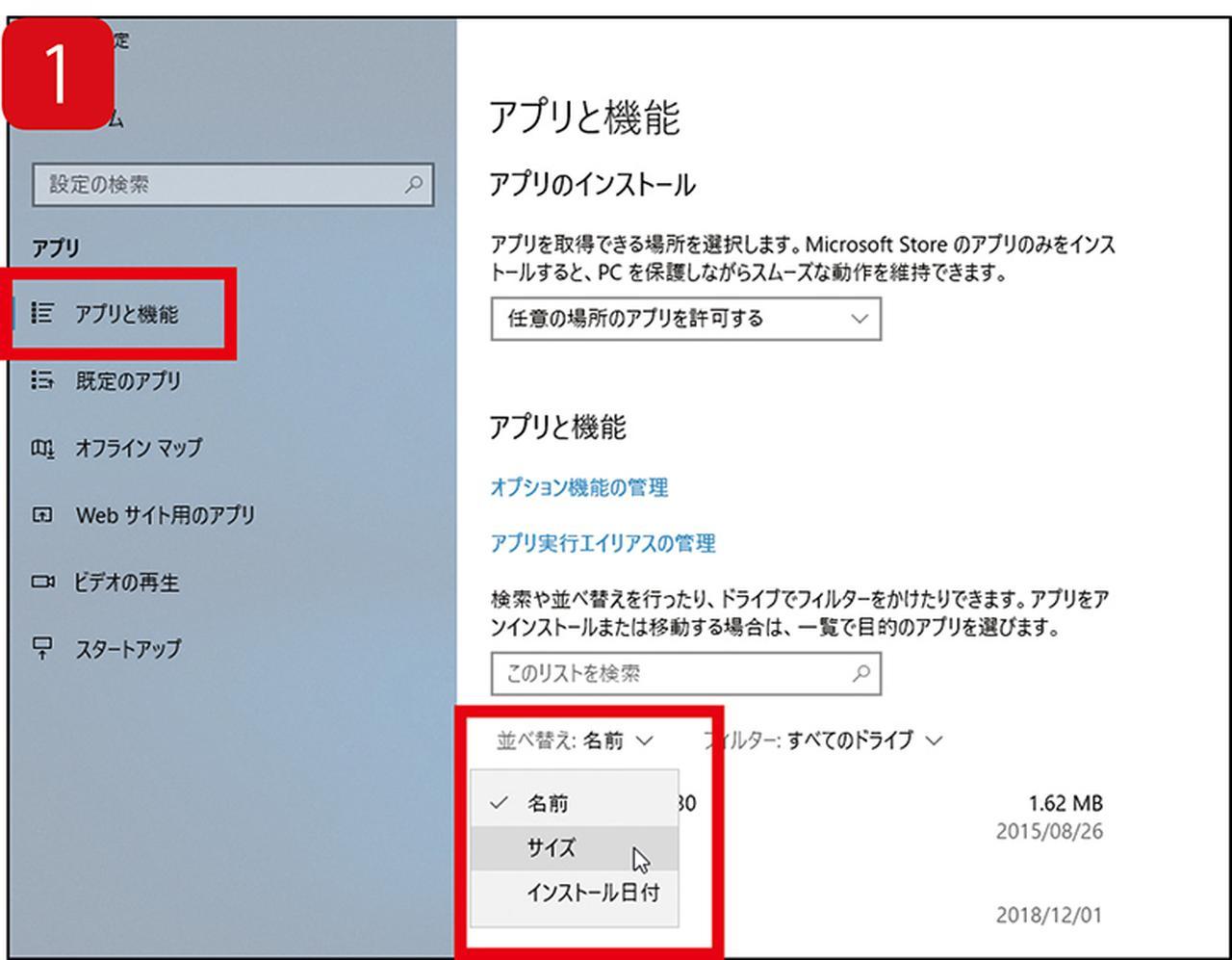This screenshot has width=1232, height=960.
Task: Choose サイズ from the sort menu
Action: (x=551, y=848)
